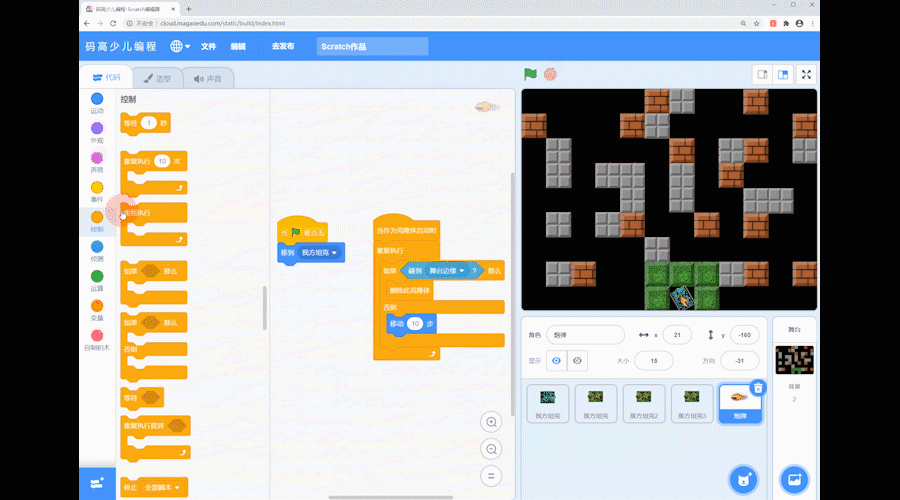Select the 运算 operators block category
This screenshot has width=900, height=500.
(97, 281)
